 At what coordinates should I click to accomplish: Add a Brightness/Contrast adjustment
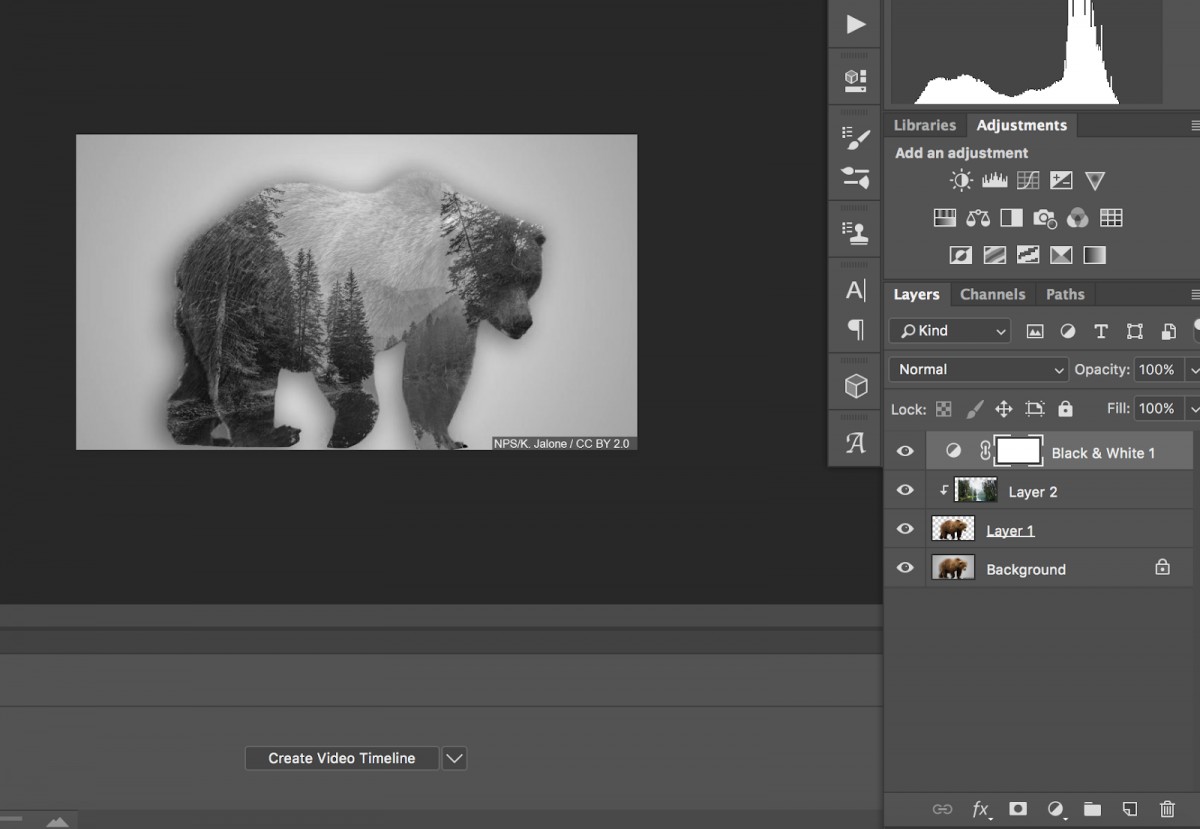pos(960,180)
